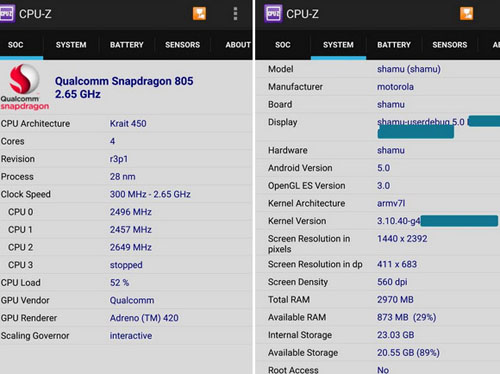Screen dimensions: 500x374
Task: Switch to SYSTEM tab in left panel
Action: [71, 45]
